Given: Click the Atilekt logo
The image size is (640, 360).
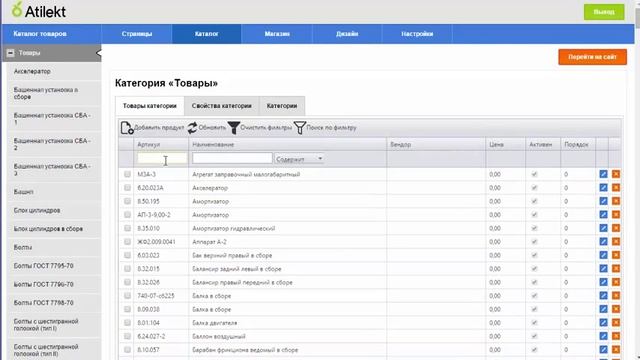Looking at the screenshot, I should click(x=39, y=10).
